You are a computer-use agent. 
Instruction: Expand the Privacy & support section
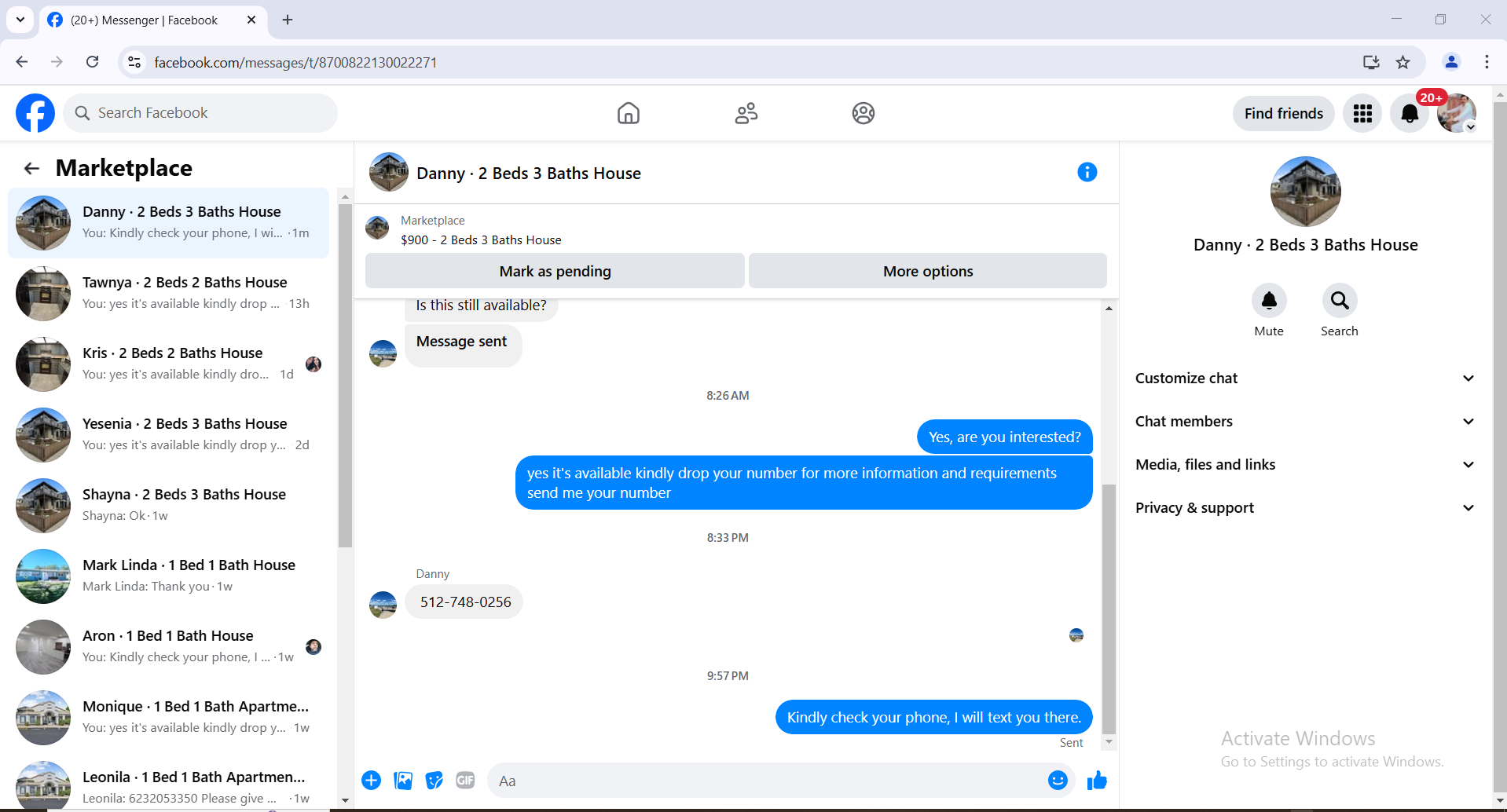point(1305,508)
